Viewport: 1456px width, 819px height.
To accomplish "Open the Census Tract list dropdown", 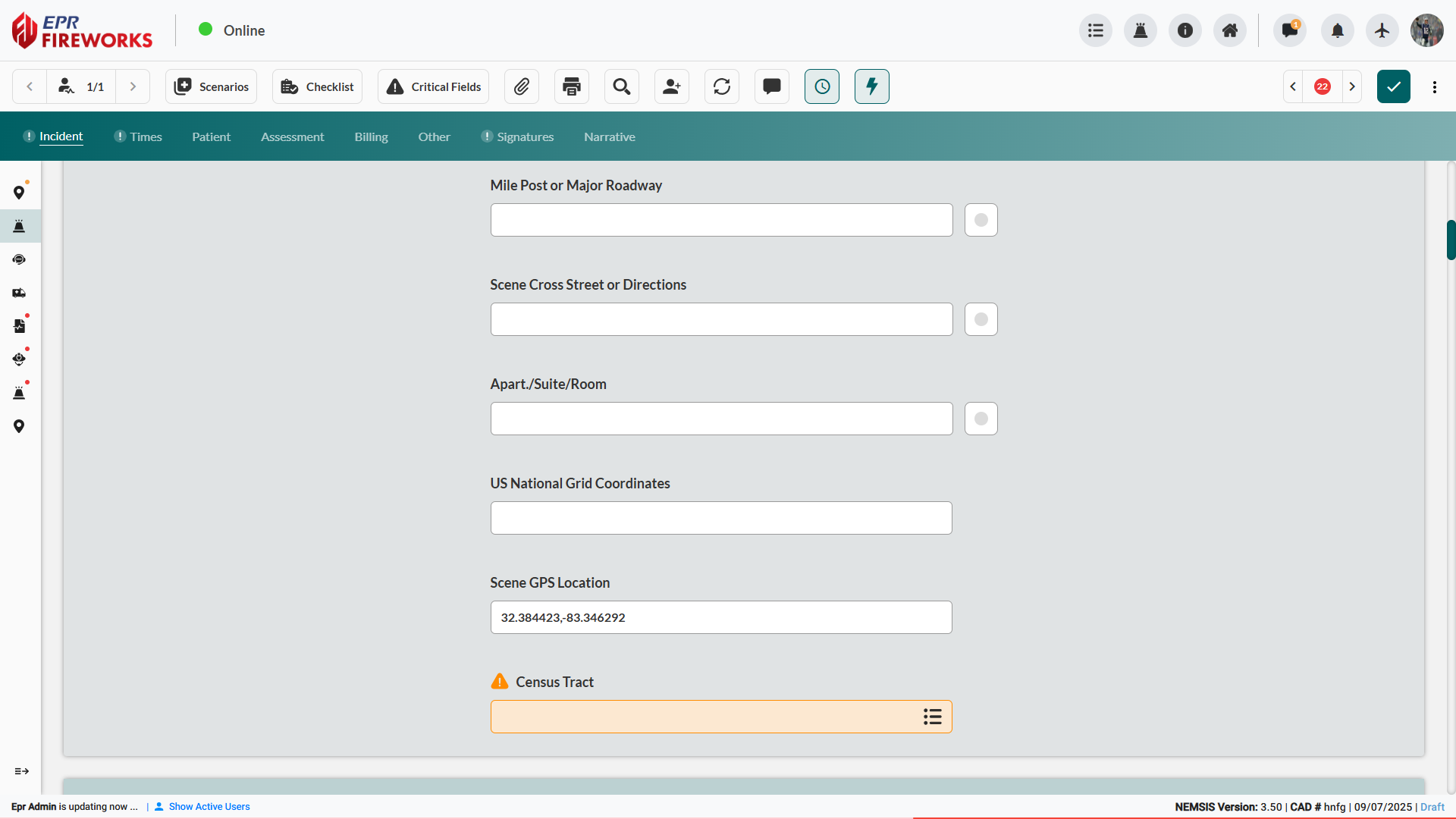I will click(x=932, y=717).
